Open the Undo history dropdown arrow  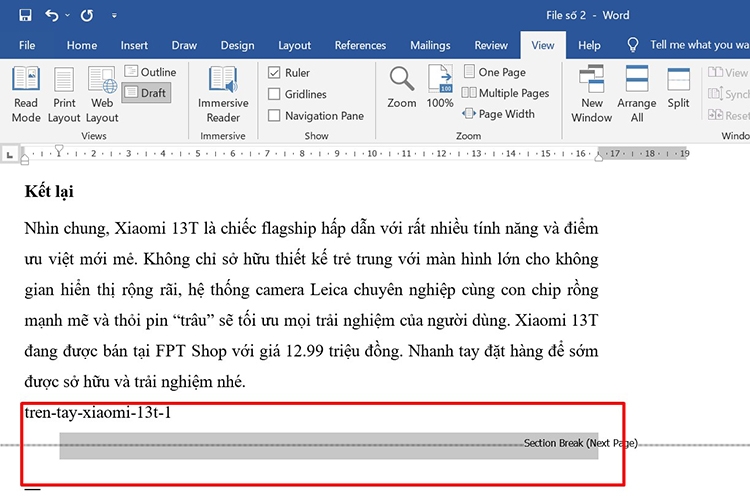point(67,15)
